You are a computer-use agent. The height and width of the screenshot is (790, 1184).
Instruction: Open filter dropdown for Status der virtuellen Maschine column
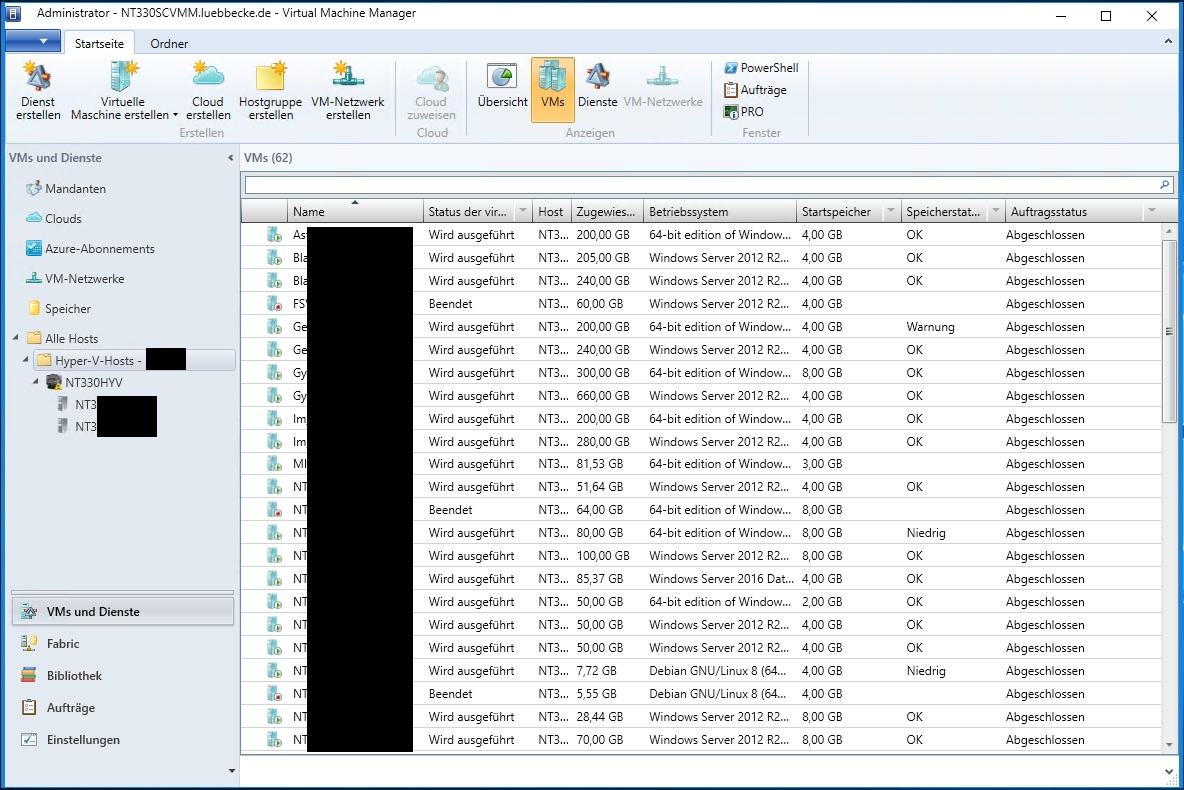coord(522,212)
